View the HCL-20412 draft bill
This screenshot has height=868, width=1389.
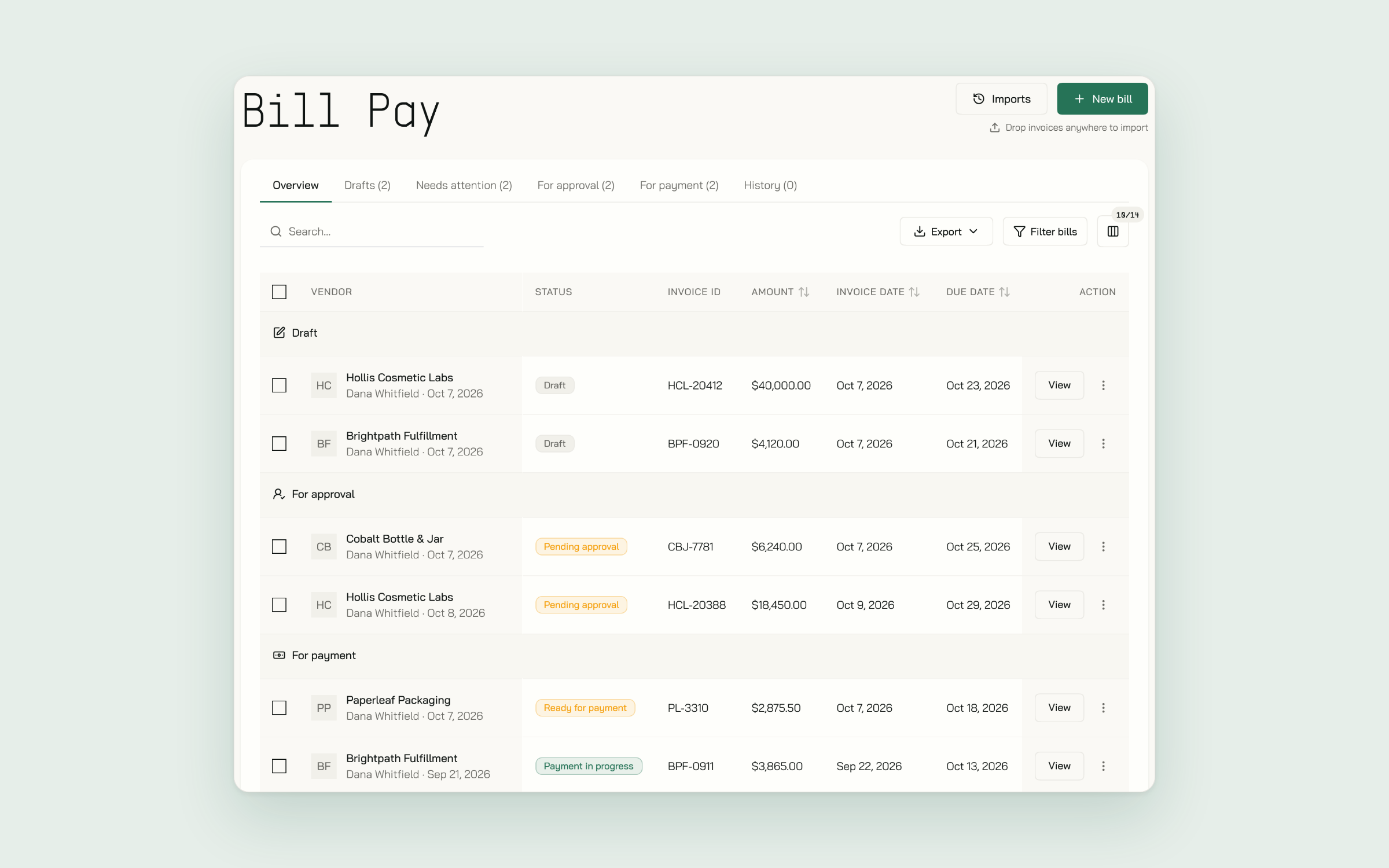coord(1059,385)
